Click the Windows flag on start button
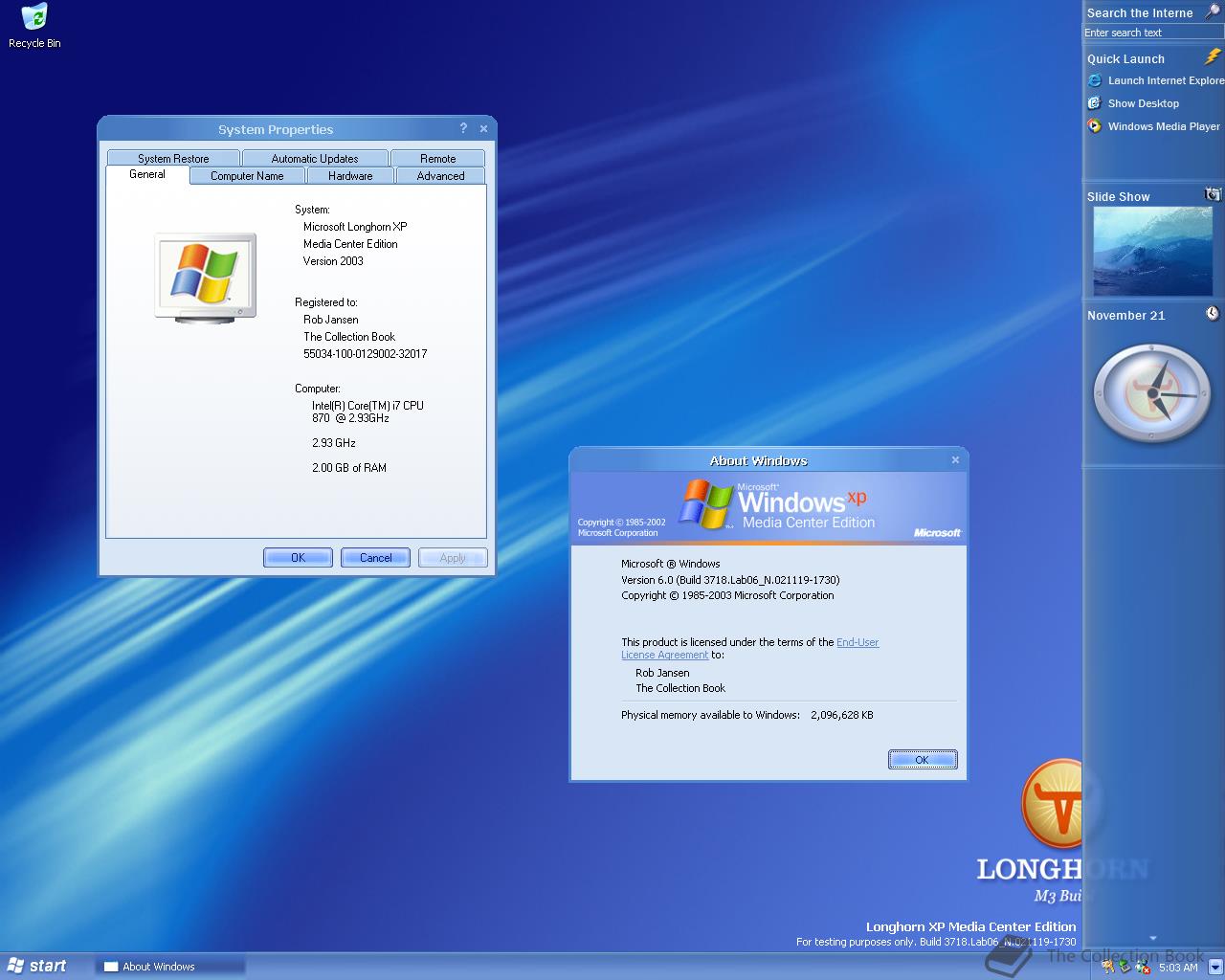 click(x=15, y=966)
